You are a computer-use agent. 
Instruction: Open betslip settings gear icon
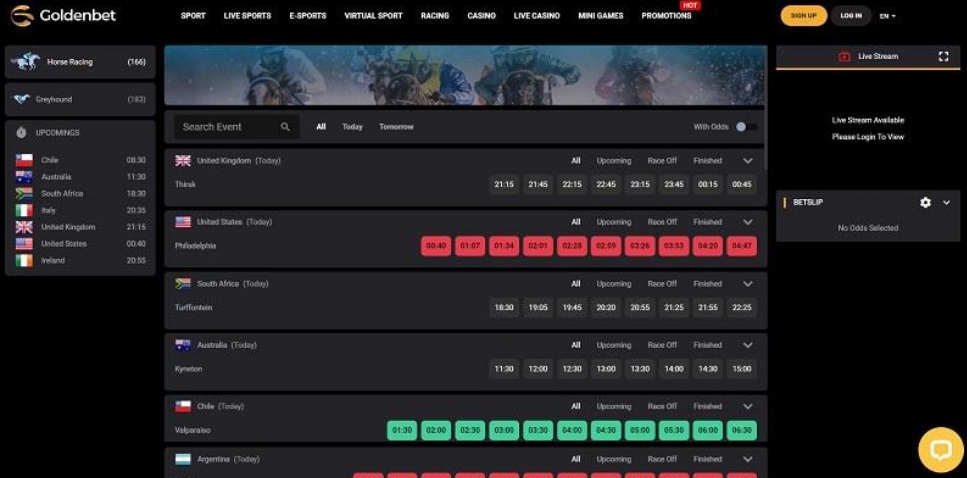925,202
